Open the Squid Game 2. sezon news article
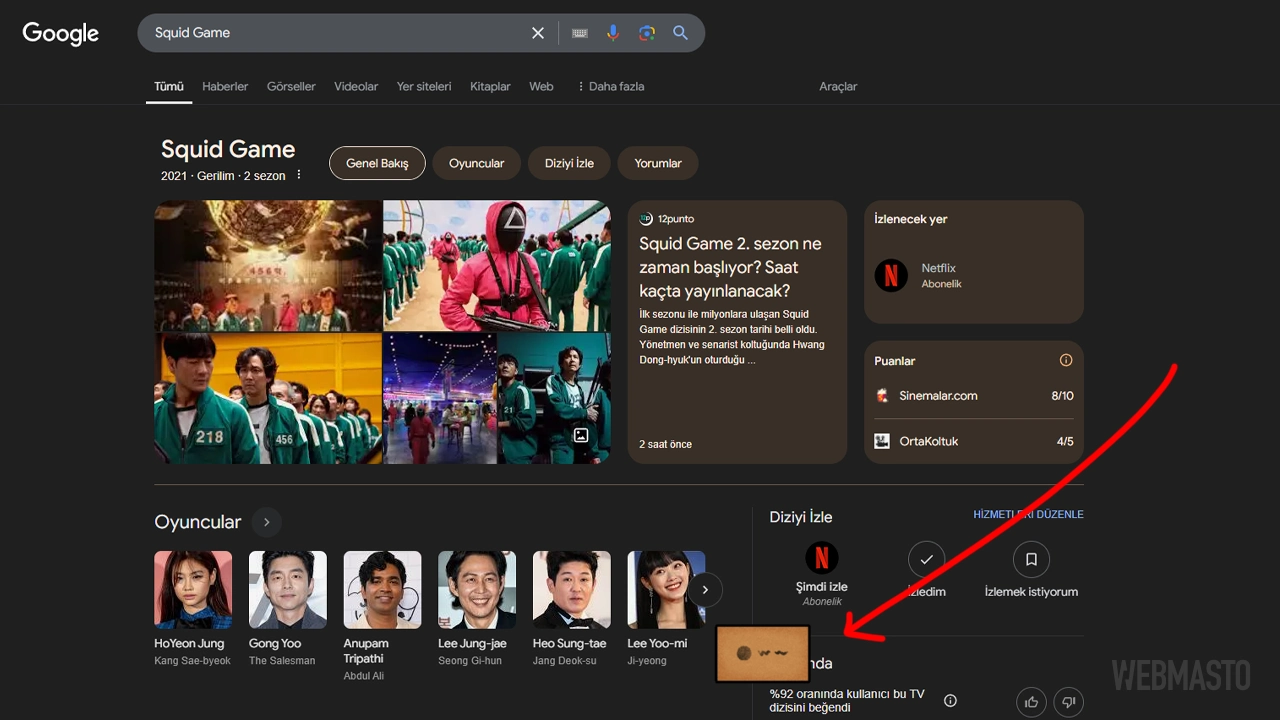The width and height of the screenshot is (1280, 720). tap(737, 332)
